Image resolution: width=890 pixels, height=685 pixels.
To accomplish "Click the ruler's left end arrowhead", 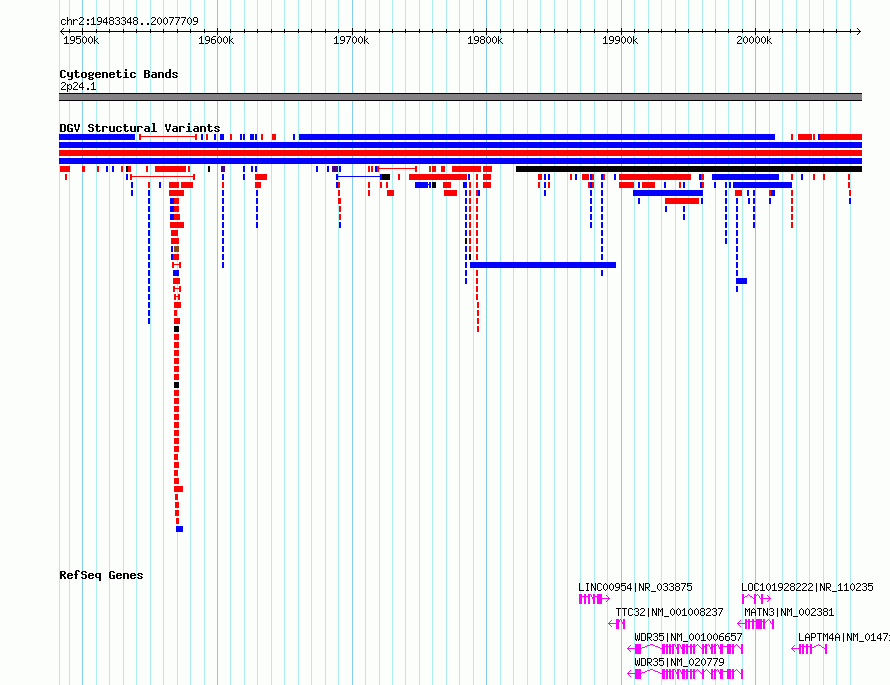I will pos(62,32).
